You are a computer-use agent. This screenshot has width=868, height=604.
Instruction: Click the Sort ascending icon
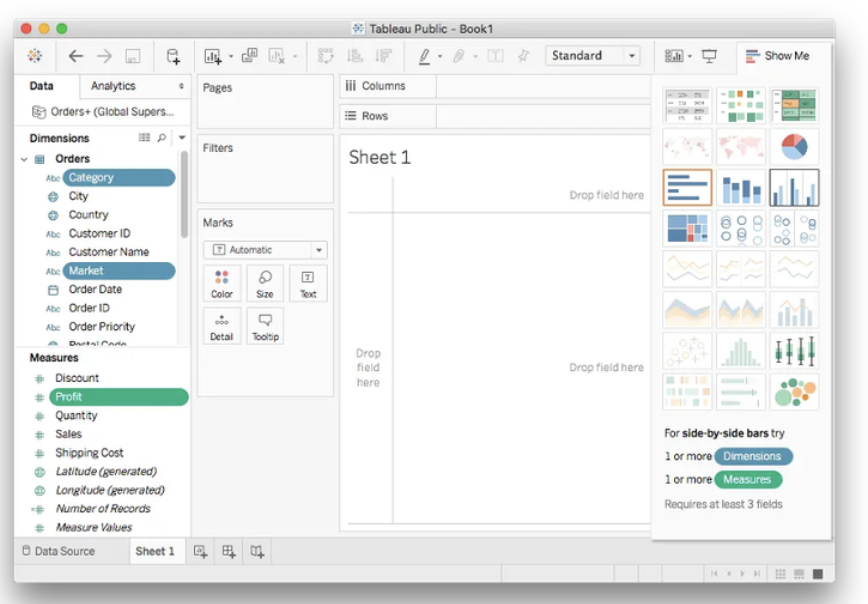click(x=354, y=56)
